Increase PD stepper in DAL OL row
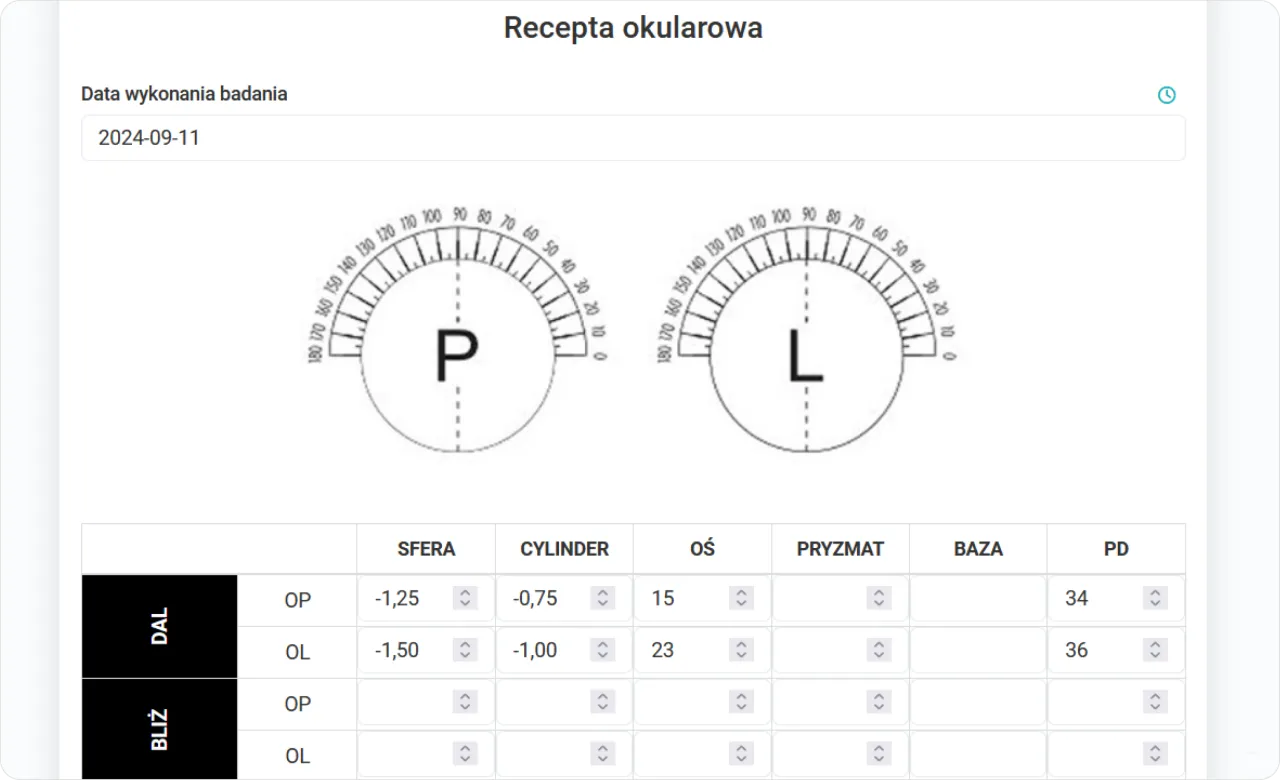Screen dimensions: 1280x780 pos(1154,644)
